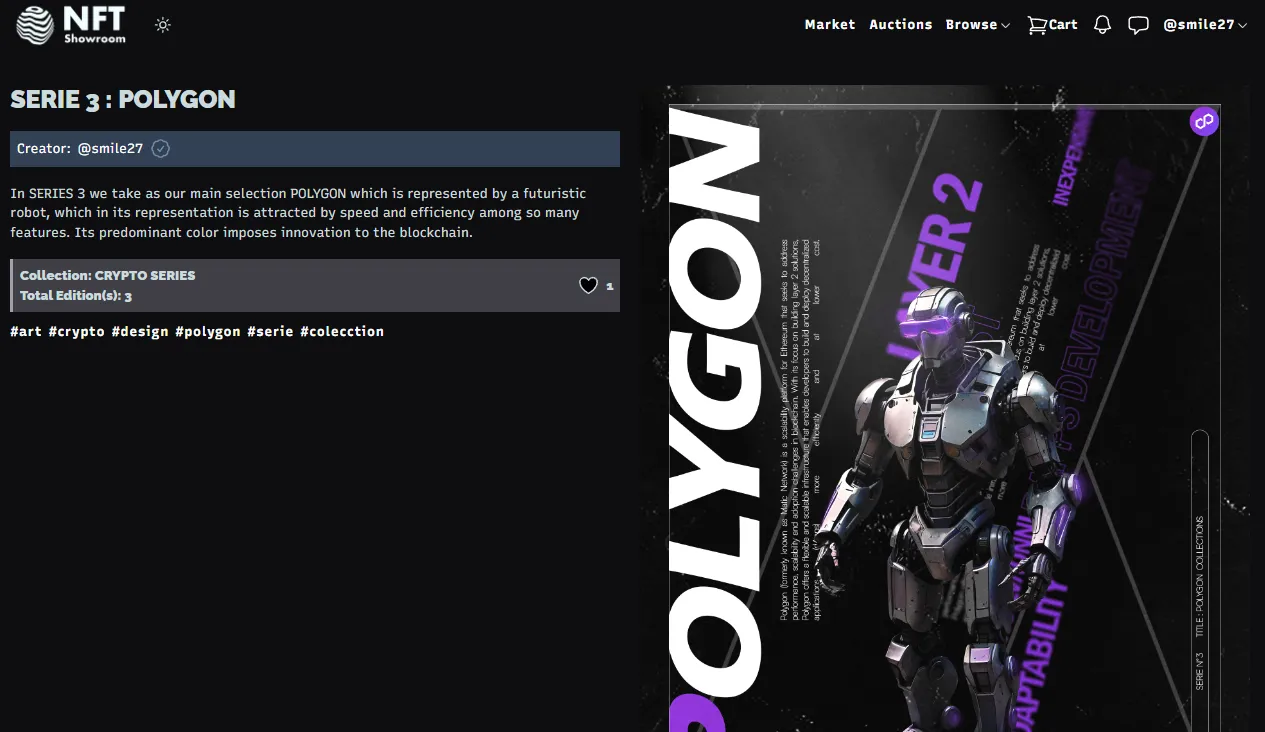Open the Market page

(830, 25)
